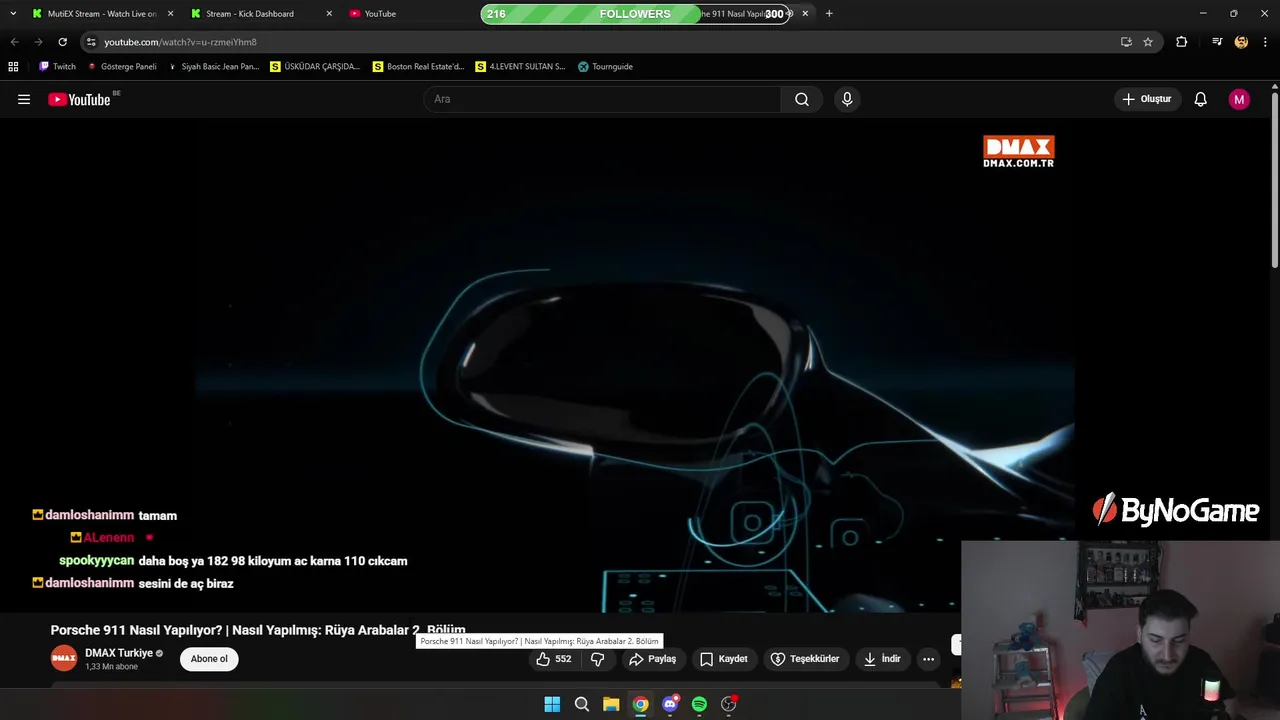Open the YouTube guide hamburger menu
This screenshot has width=1280, height=720.
[x=24, y=99]
